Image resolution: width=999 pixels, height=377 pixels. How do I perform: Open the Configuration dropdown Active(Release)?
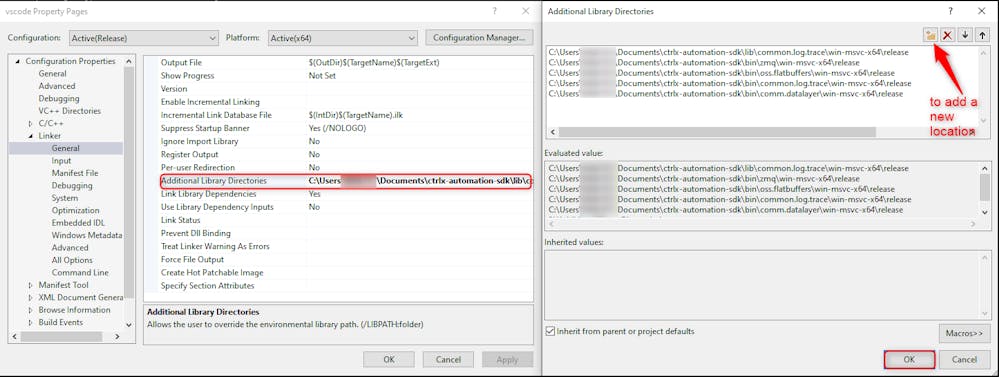[143, 38]
